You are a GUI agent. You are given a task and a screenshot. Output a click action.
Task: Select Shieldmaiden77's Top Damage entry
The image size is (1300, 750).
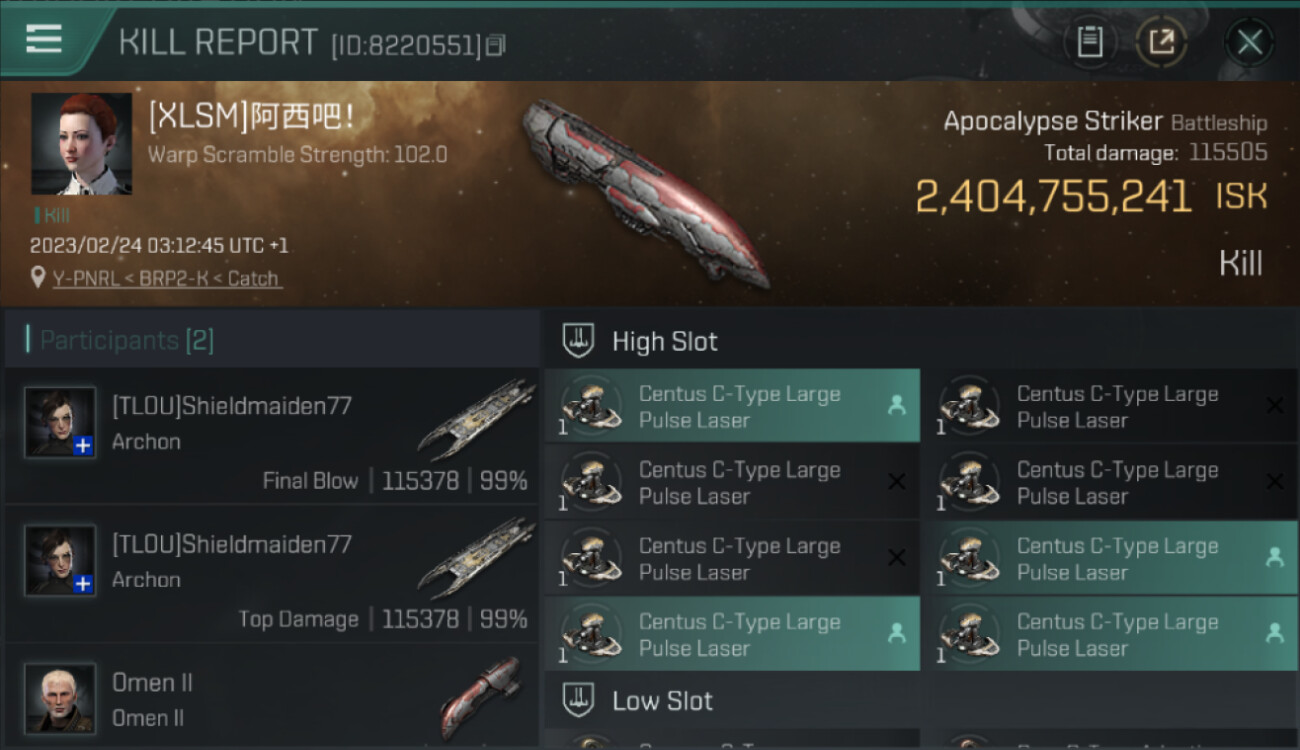(272, 573)
